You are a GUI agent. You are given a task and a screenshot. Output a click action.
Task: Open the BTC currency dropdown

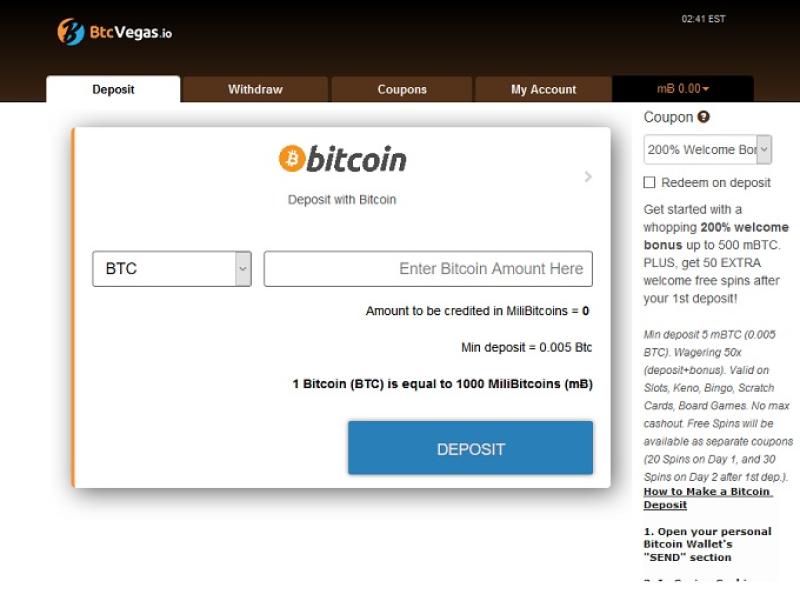point(172,268)
